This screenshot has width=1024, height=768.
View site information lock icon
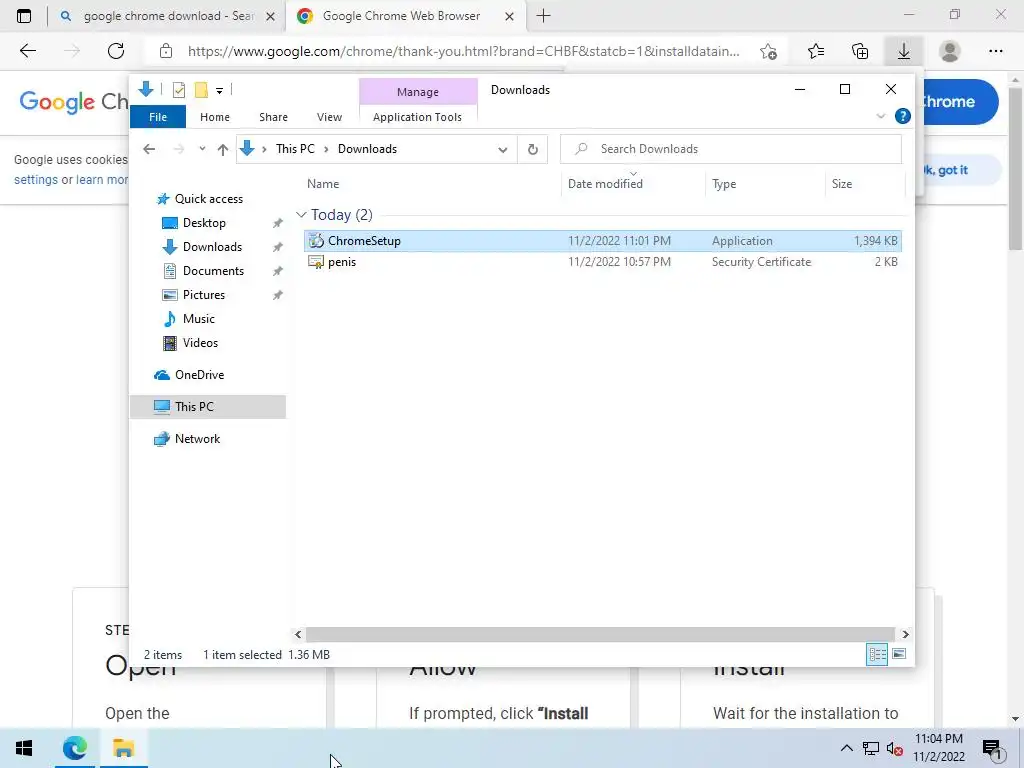click(x=166, y=51)
